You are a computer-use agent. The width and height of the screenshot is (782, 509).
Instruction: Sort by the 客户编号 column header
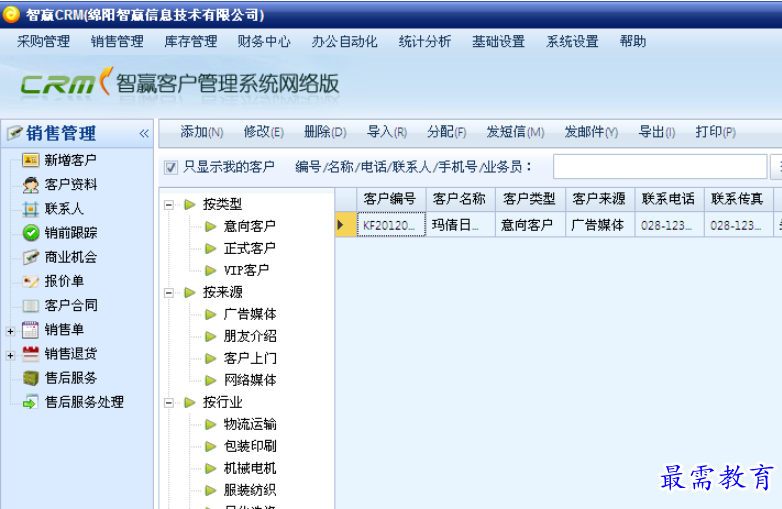[x=391, y=199]
